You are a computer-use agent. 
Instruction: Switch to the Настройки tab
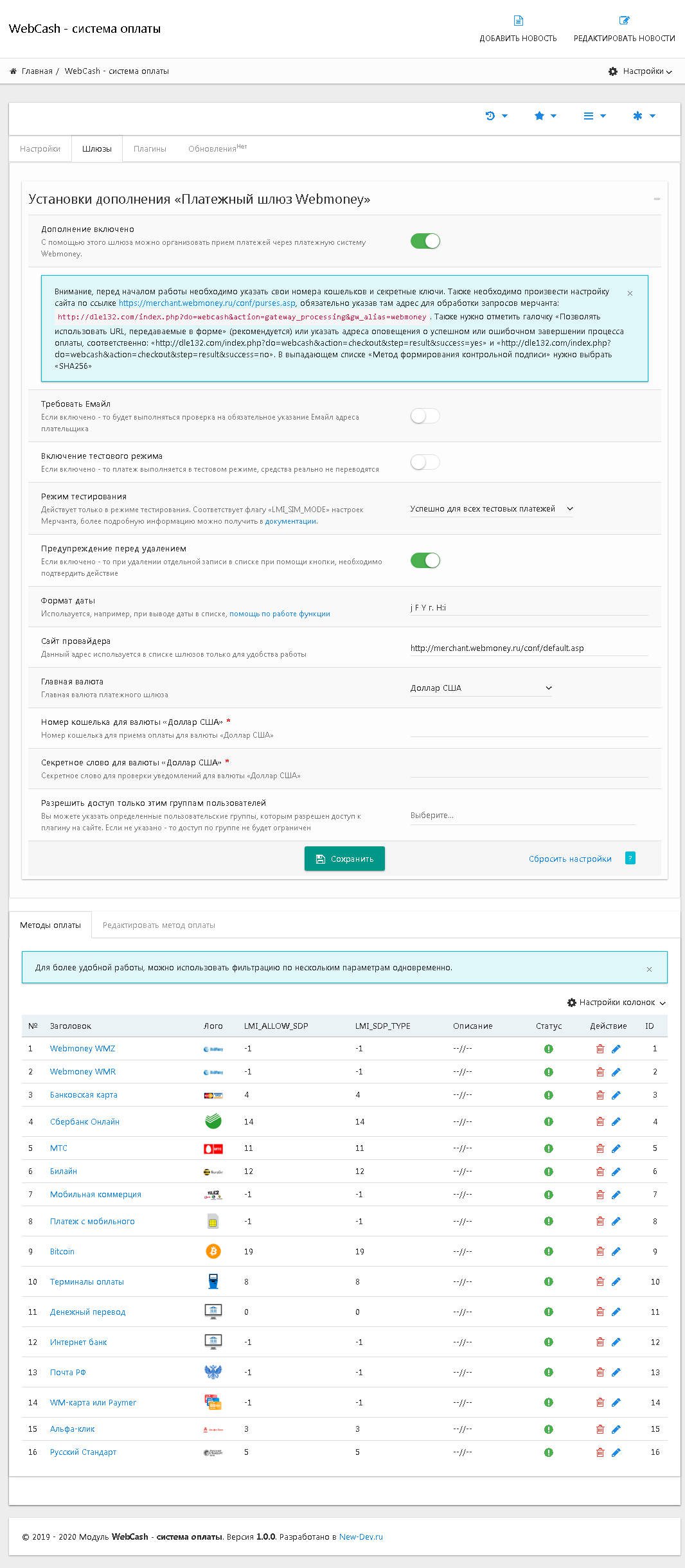[40, 149]
